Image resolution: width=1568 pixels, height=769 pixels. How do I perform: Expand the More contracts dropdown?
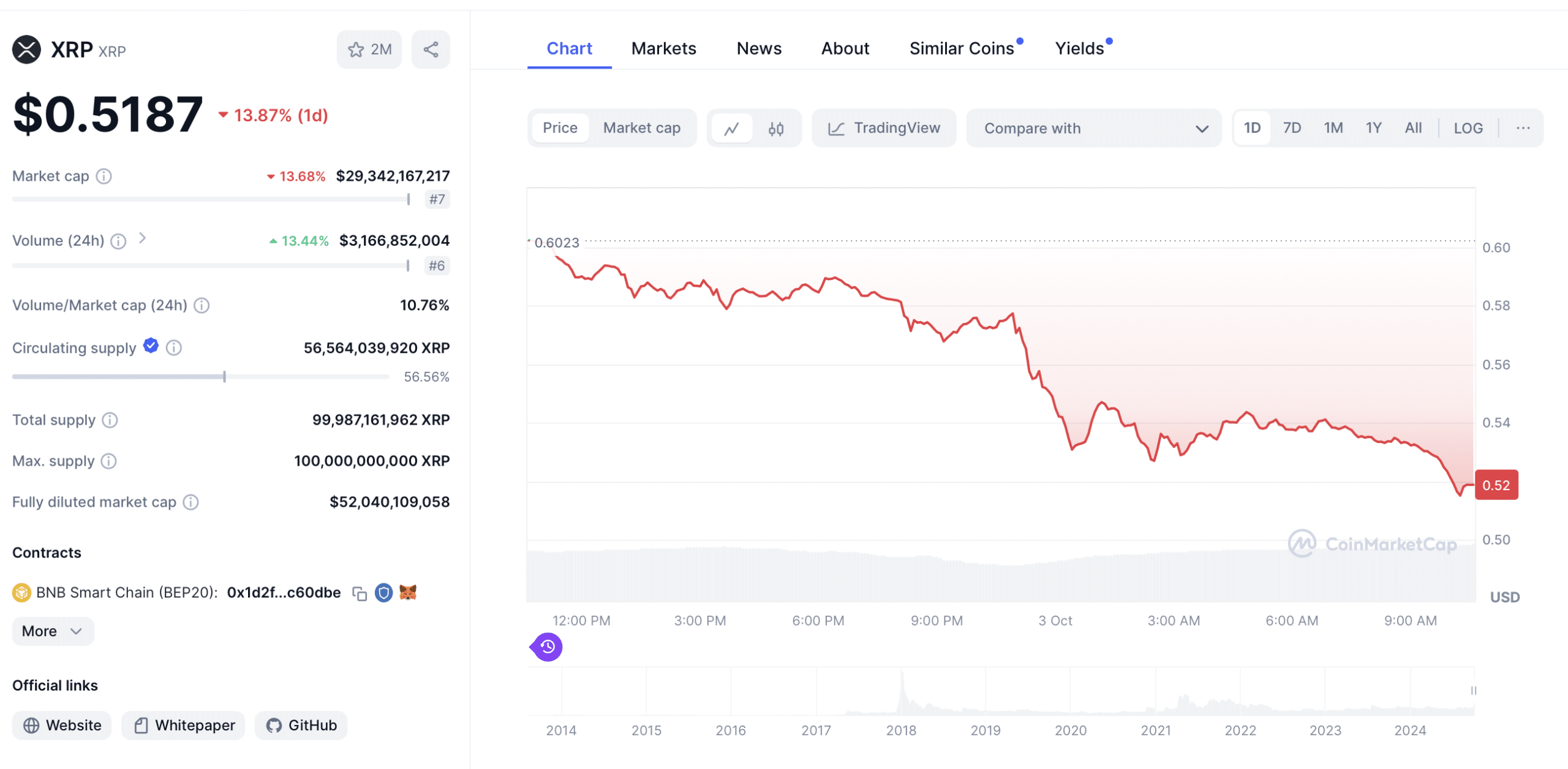53,632
